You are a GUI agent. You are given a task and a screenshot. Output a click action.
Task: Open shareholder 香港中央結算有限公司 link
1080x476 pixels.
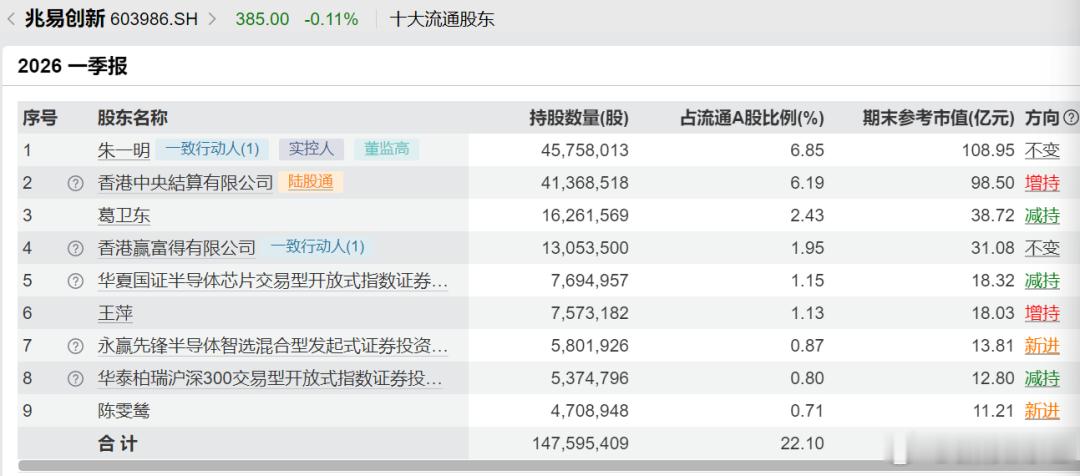[x=185, y=183]
